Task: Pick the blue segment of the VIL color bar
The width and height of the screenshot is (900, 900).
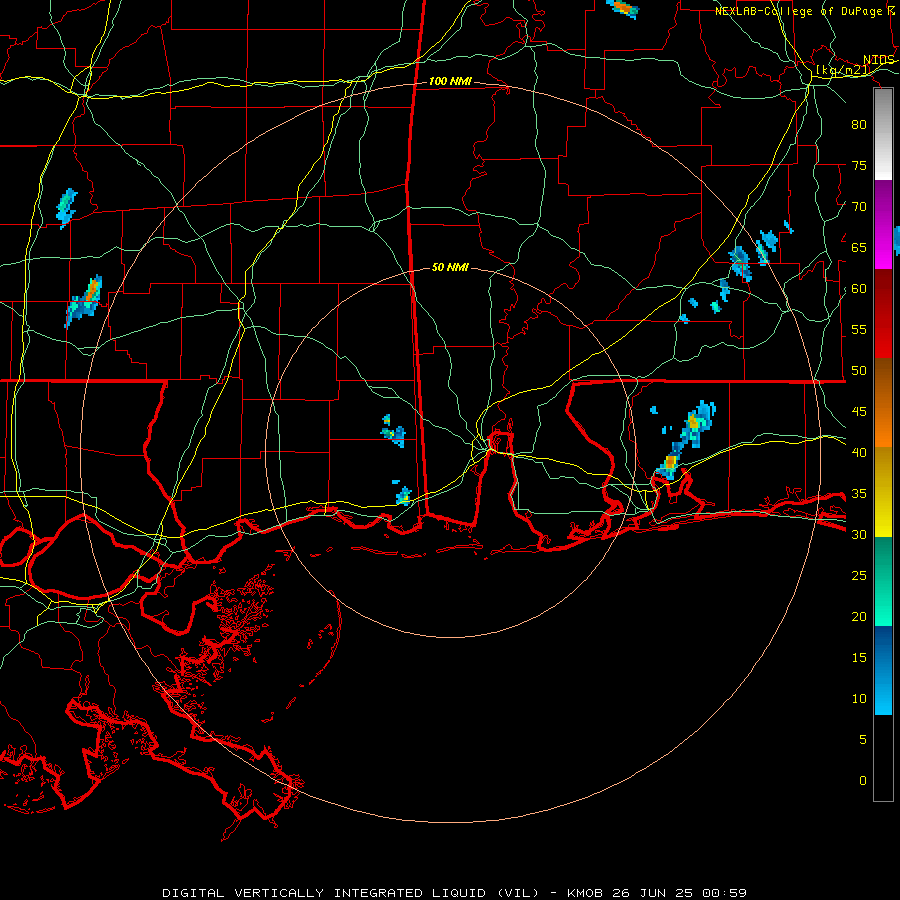Action: tap(883, 670)
